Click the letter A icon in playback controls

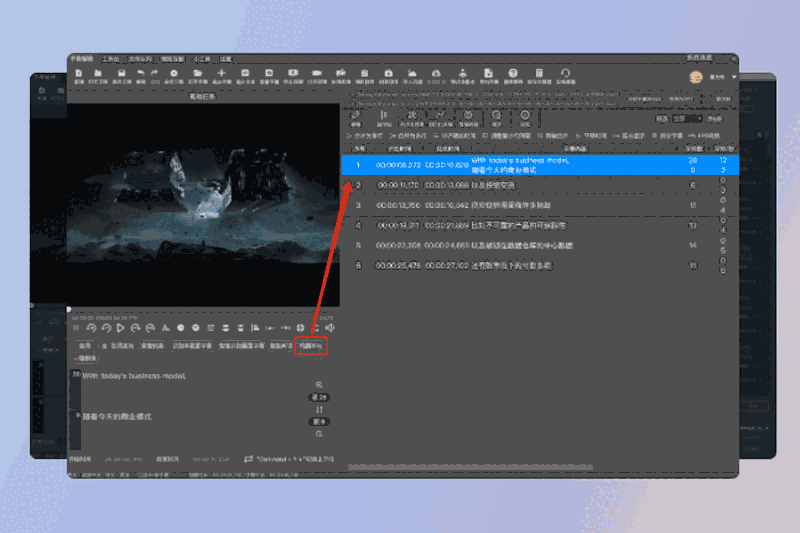(x=166, y=328)
